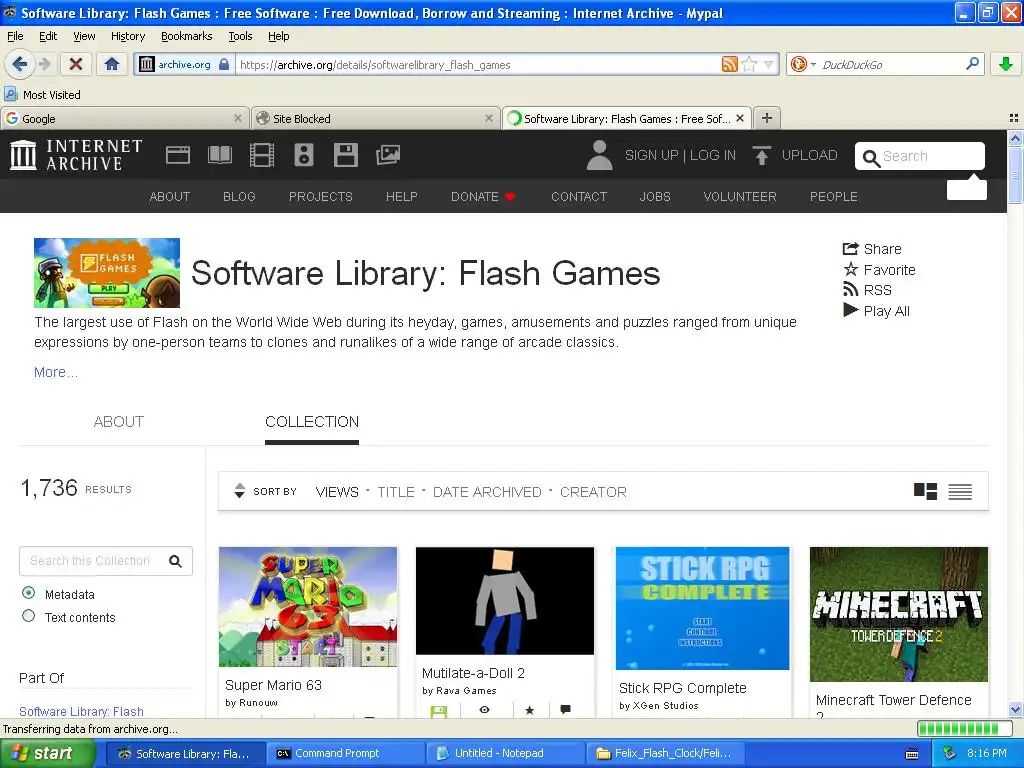Stop loading with the red X button
The width and height of the screenshot is (1024, 768).
coord(76,64)
